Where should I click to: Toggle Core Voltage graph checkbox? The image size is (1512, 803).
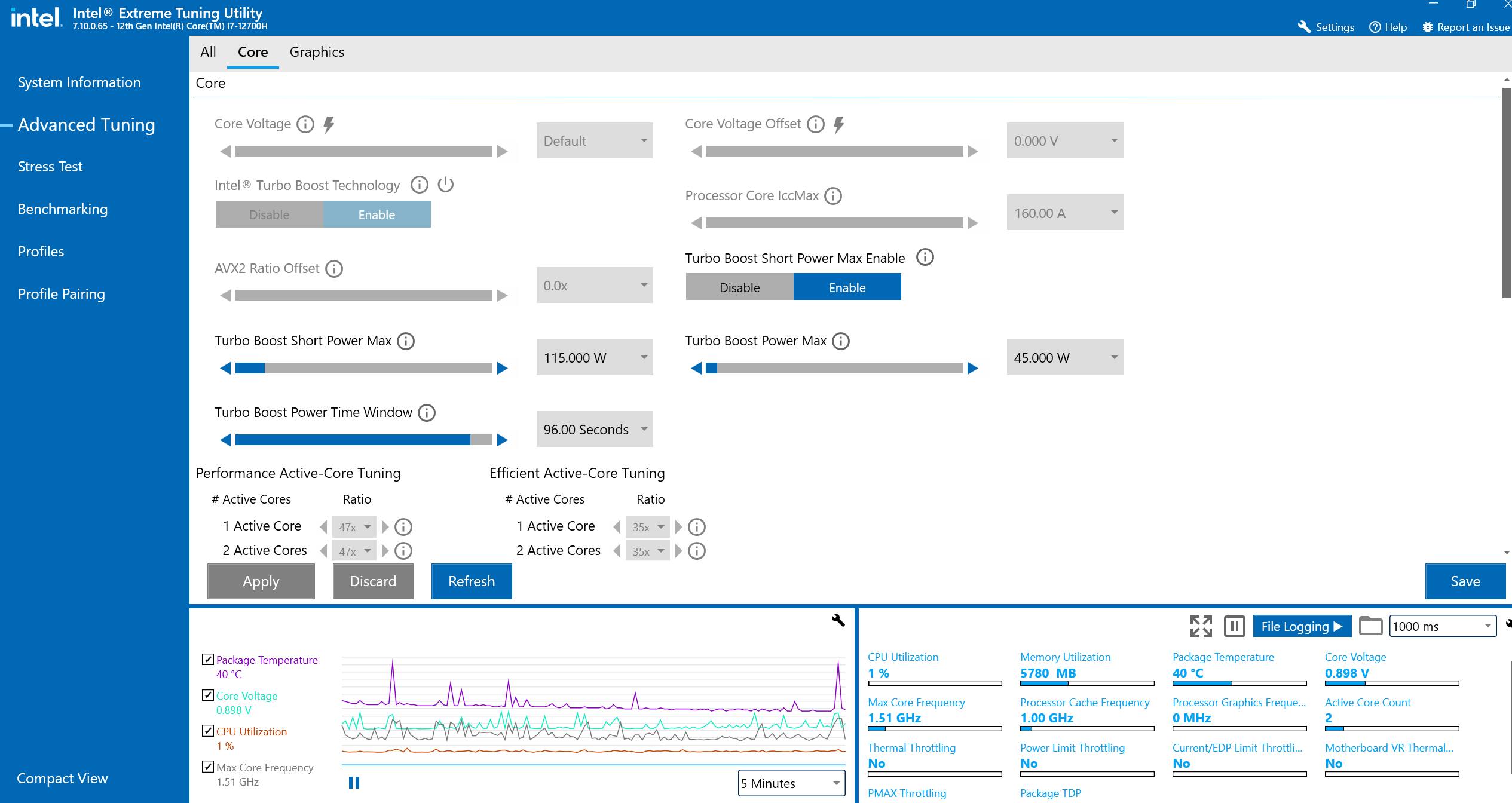coord(208,695)
